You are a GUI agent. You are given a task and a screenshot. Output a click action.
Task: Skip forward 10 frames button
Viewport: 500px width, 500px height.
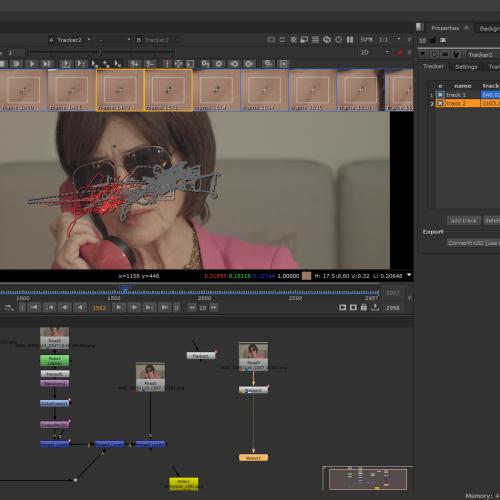click(x=214, y=307)
